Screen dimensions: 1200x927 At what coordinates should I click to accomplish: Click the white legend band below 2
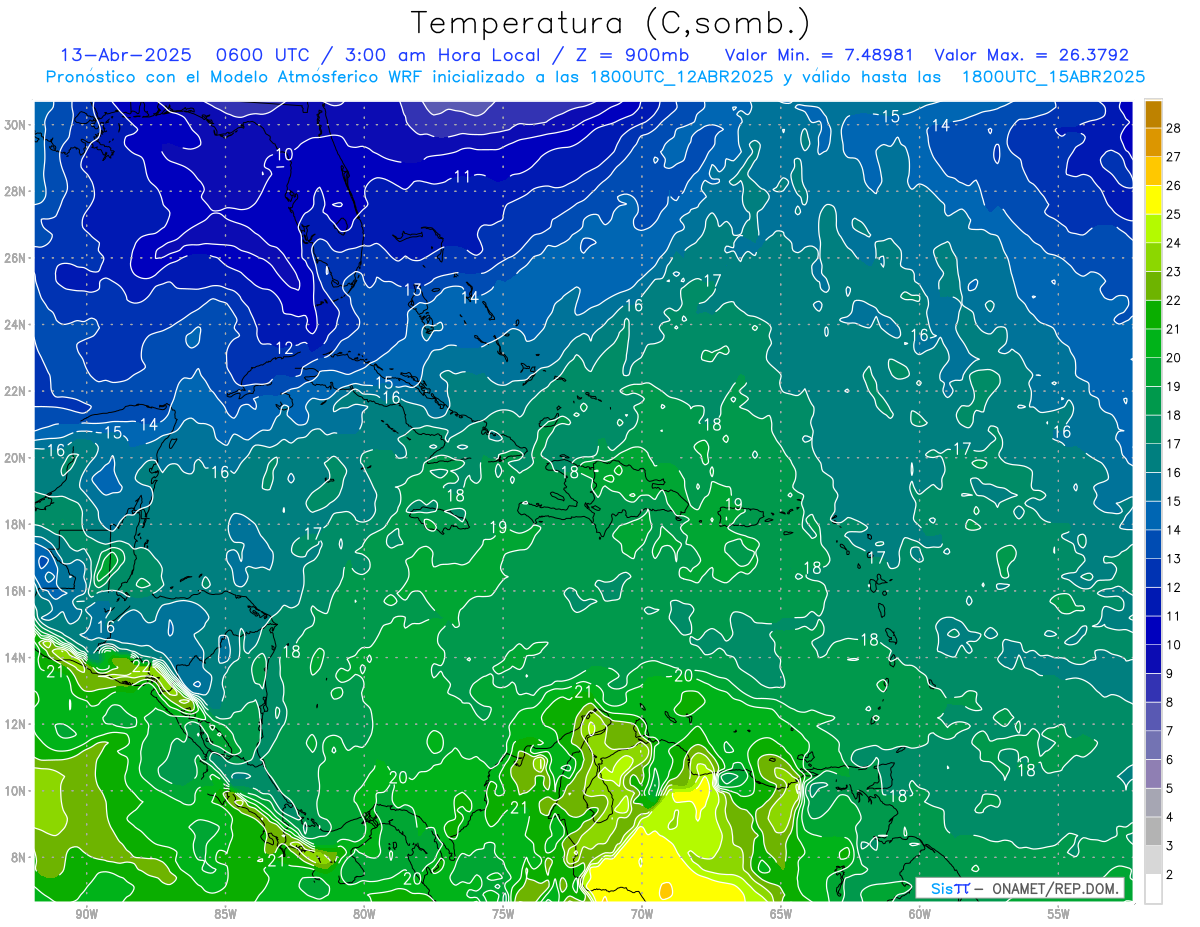tap(1153, 888)
